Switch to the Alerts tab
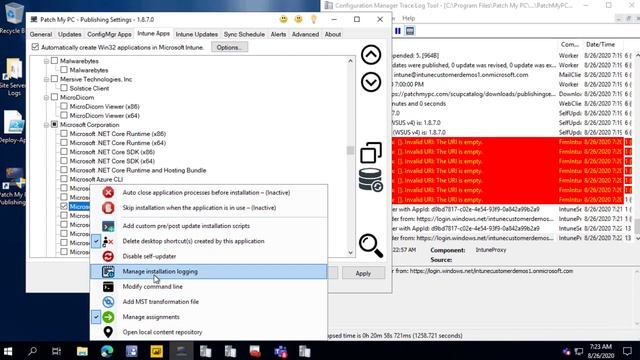The width and height of the screenshot is (640, 360). 278,34
